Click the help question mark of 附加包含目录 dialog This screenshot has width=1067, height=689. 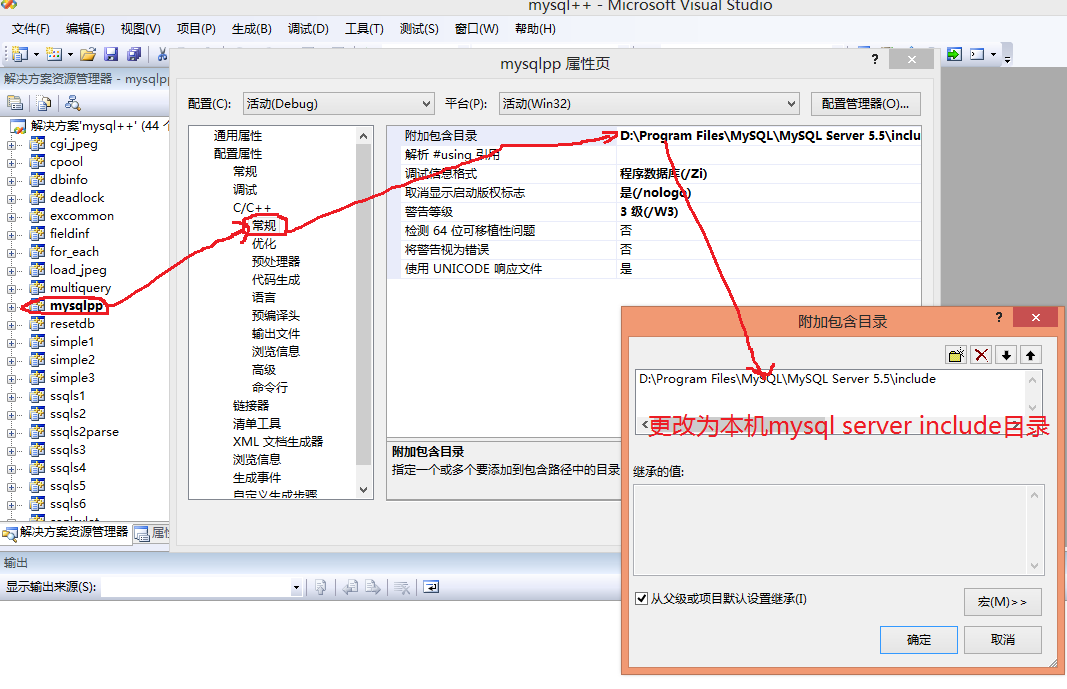click(x=998, y=318)
